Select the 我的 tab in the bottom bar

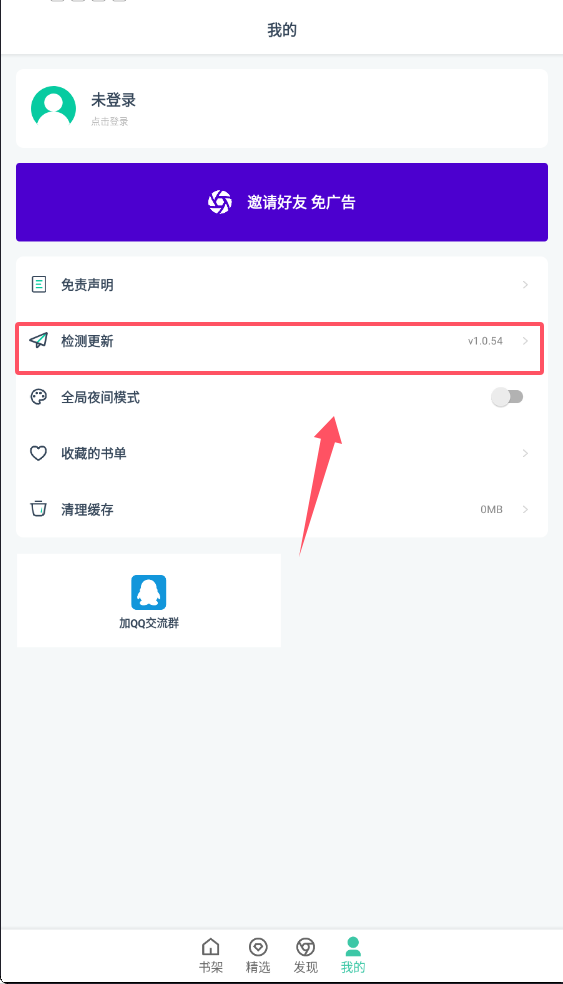pyautogui.click(x=353, y=955)
